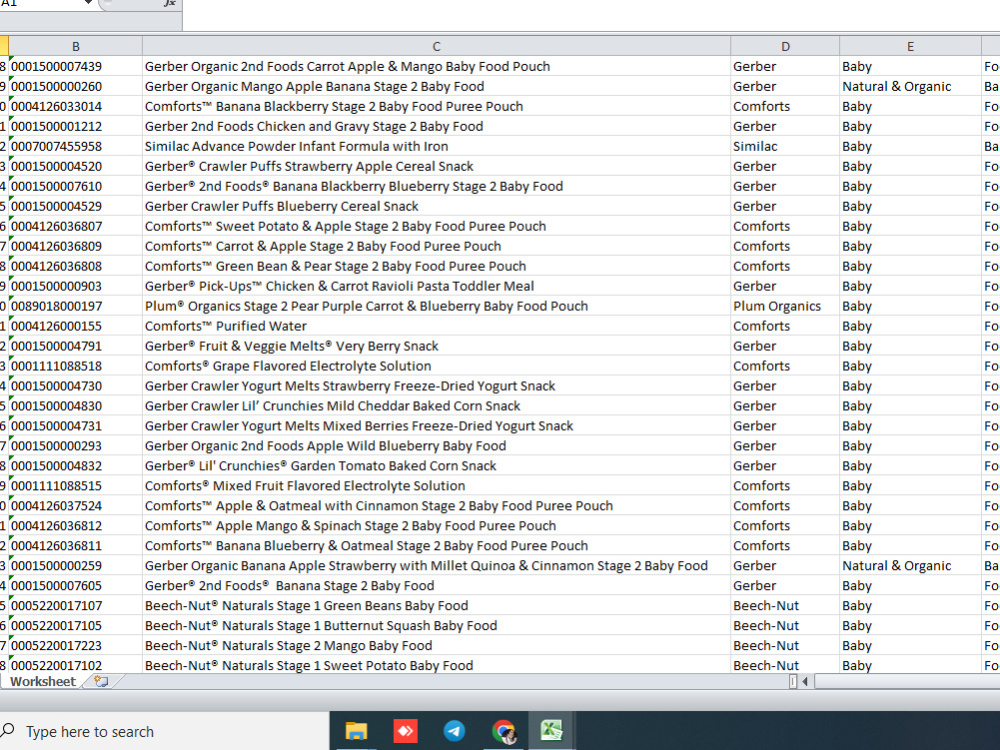The image size is (1000, 750).
Task: Open the red AnyDesk app in taskbar
Action: click(406, 731)
